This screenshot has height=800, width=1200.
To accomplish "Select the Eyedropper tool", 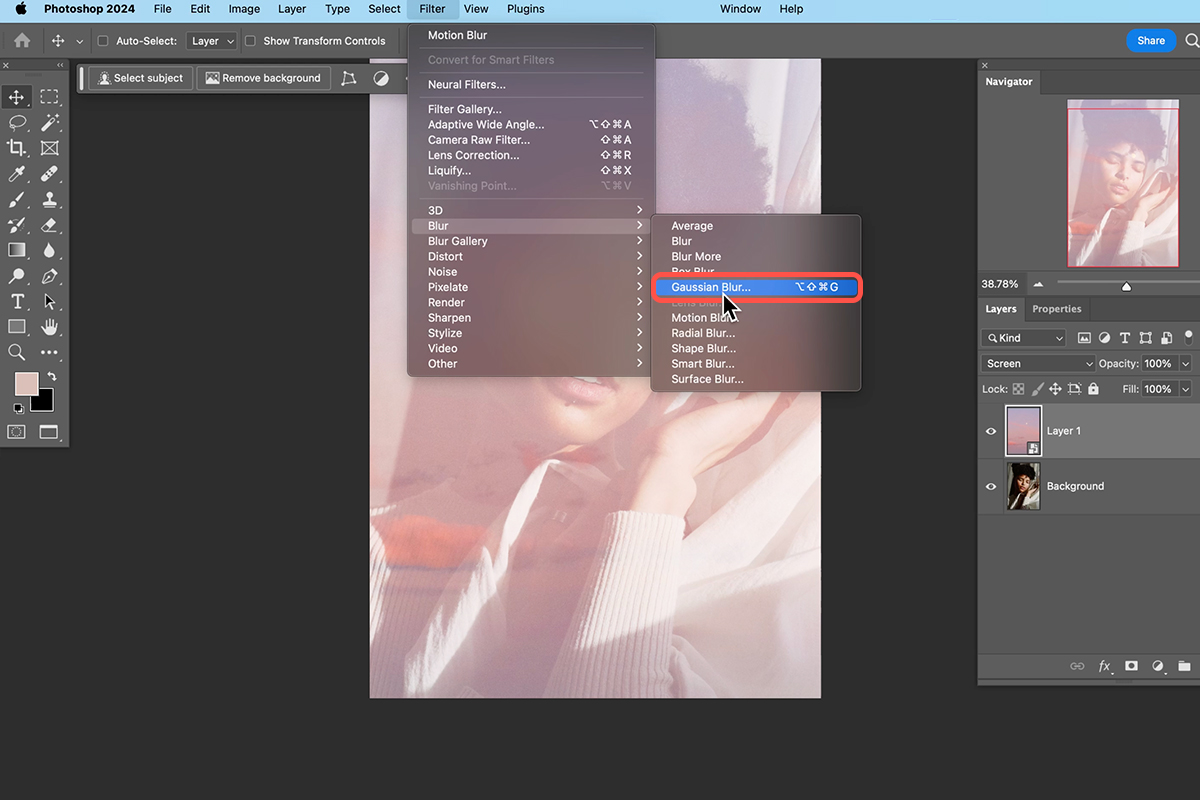I will (x=17, y=174).
